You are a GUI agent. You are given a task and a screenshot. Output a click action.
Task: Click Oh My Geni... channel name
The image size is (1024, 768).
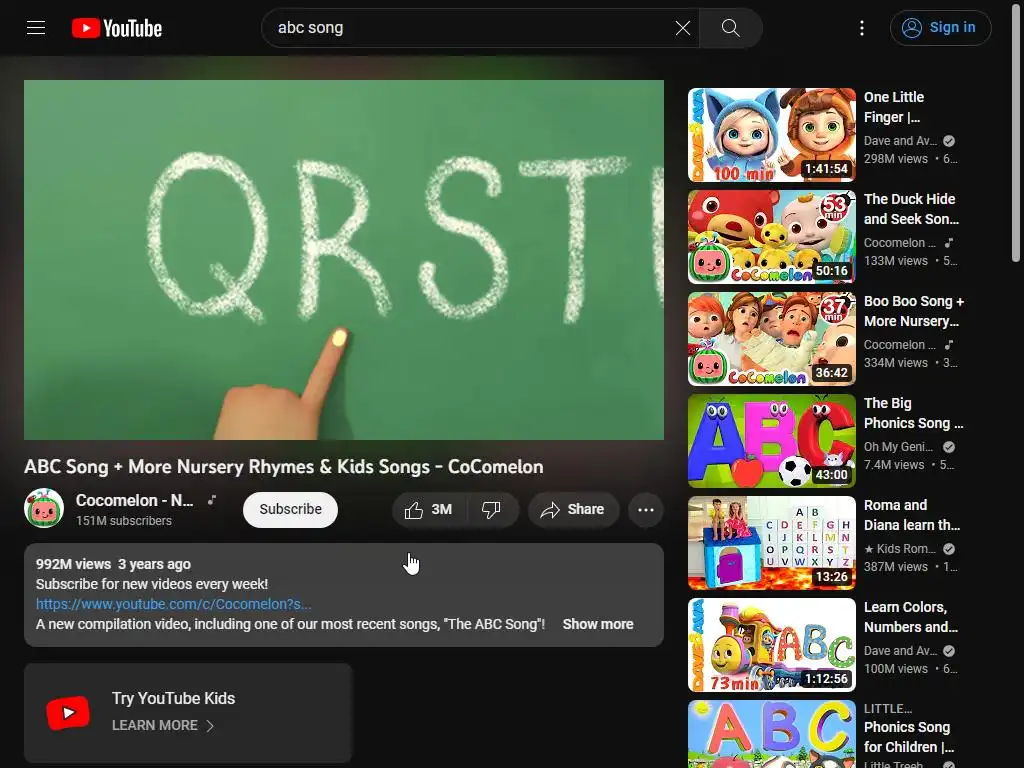coord(898,447)
